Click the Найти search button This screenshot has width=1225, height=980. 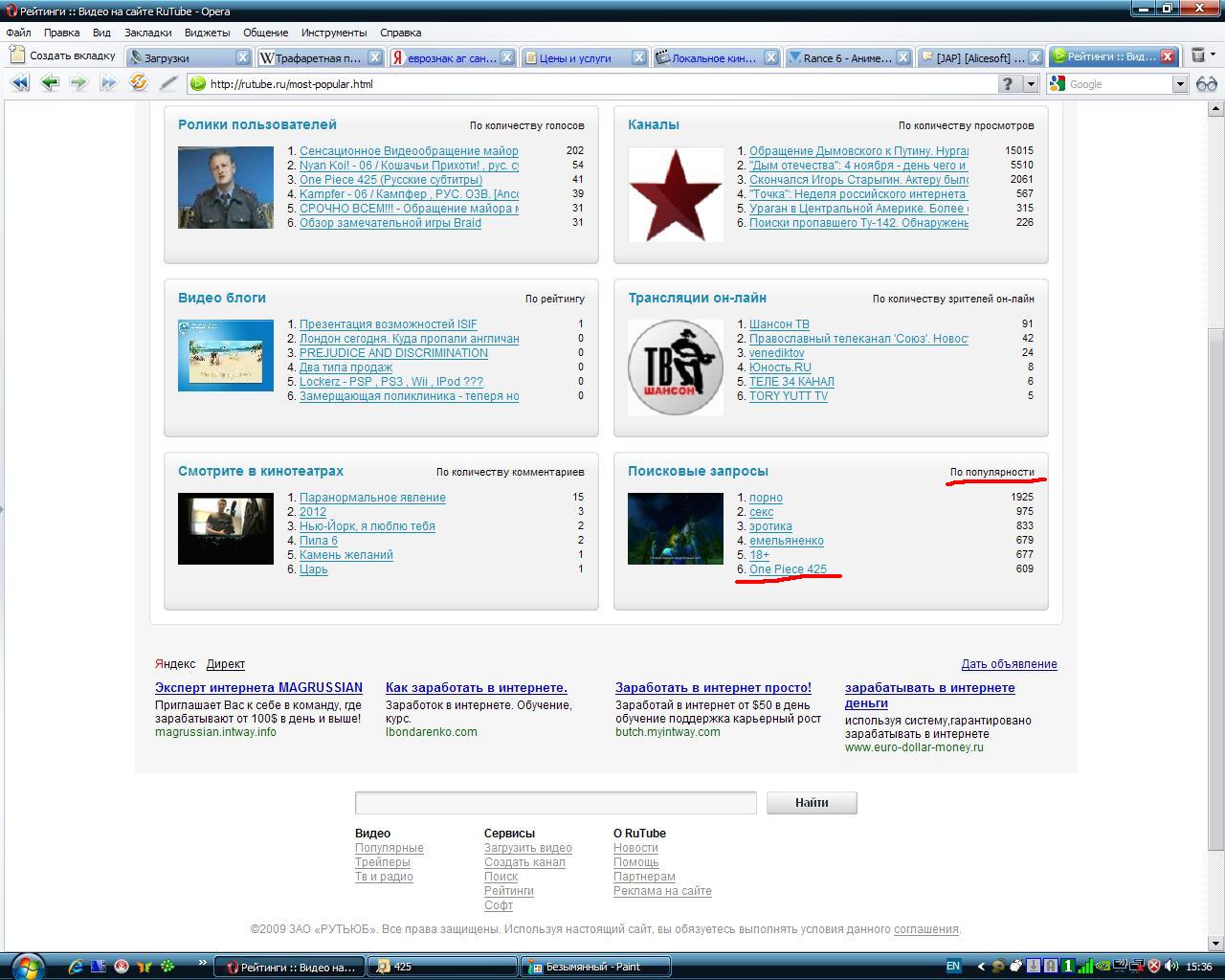[x=811, y=803]
